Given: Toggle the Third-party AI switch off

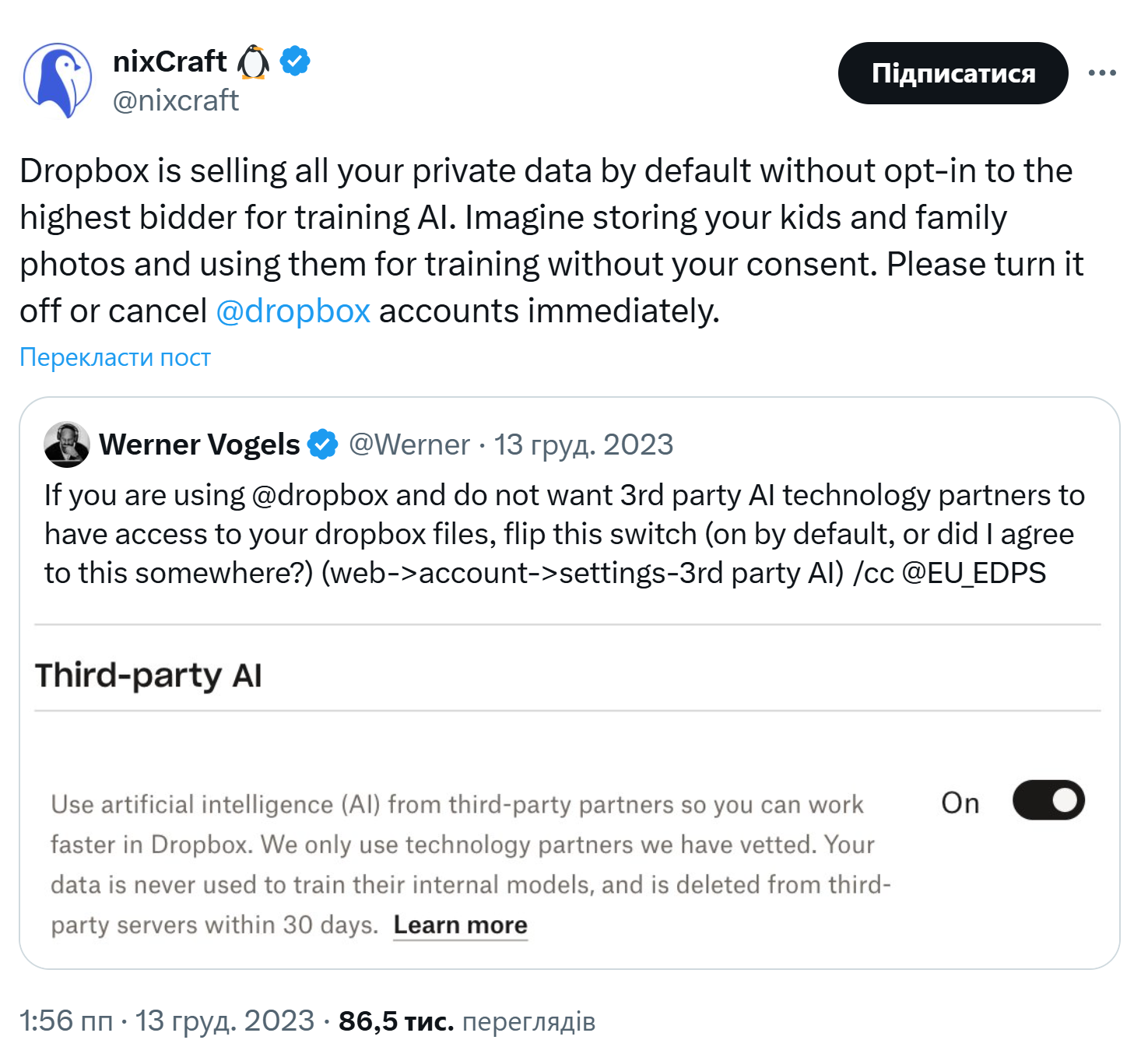Looking at the screenshot, I should [1048, 800].
